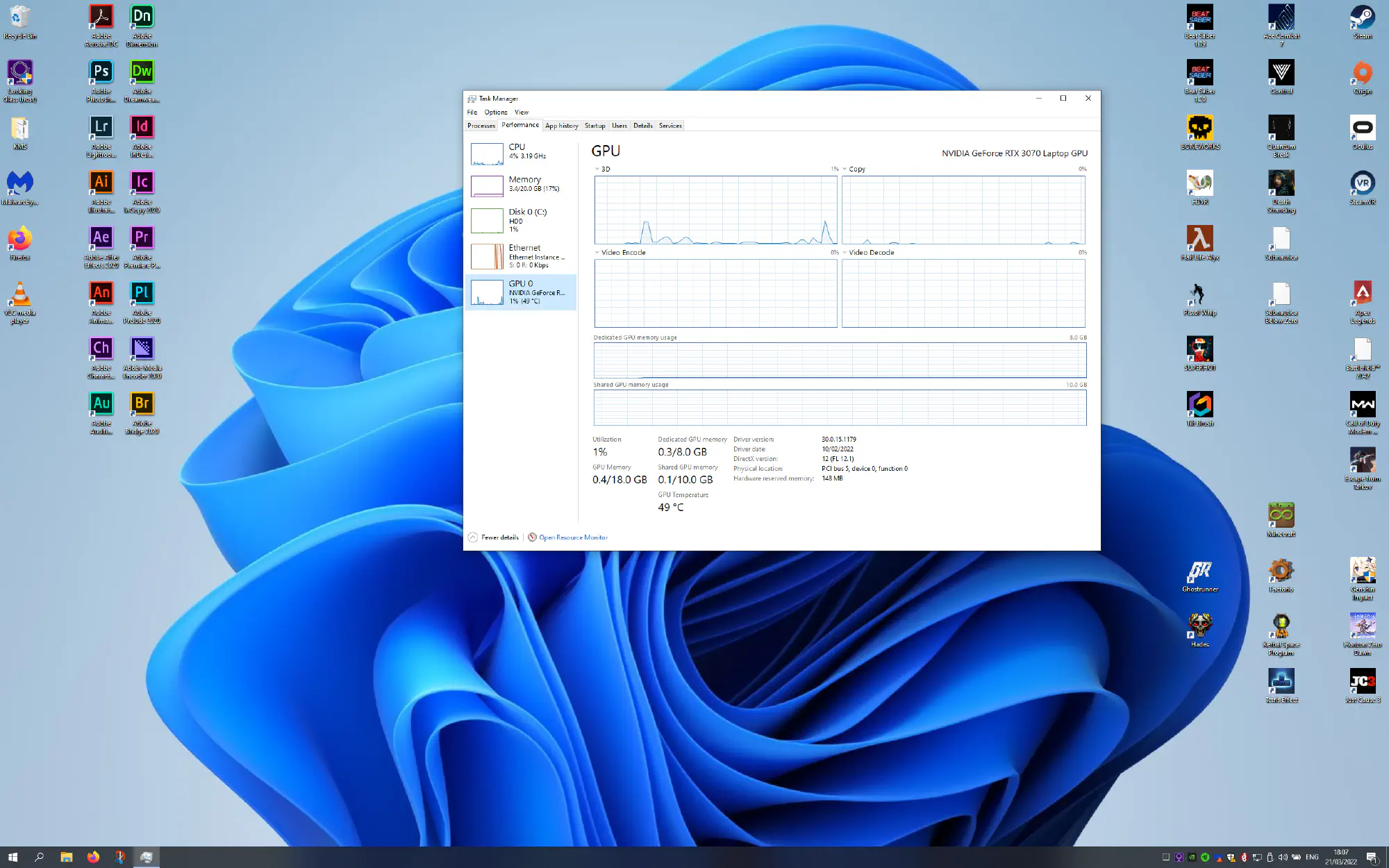1389x868 pixels.
Task: Open the Steam desktop shortcut
Action: [x=1362, y=18]
